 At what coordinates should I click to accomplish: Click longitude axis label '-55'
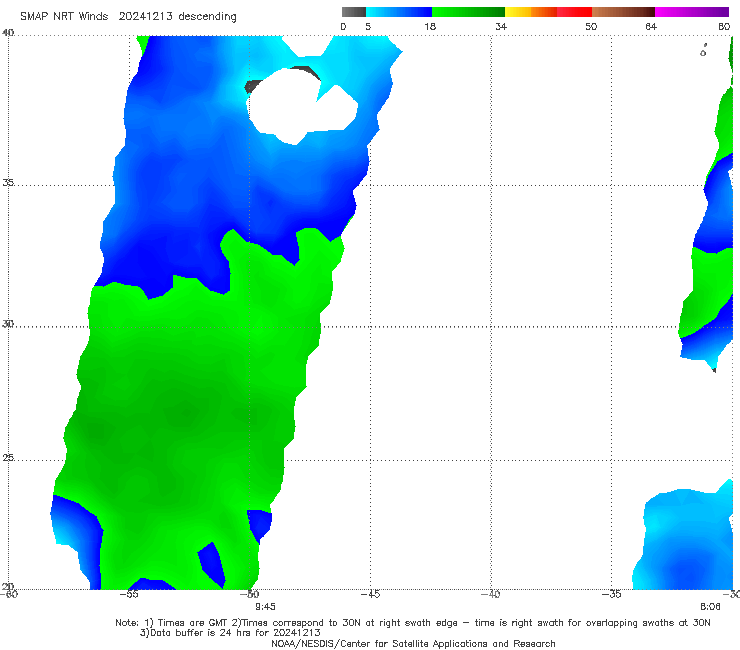point(129,594)
